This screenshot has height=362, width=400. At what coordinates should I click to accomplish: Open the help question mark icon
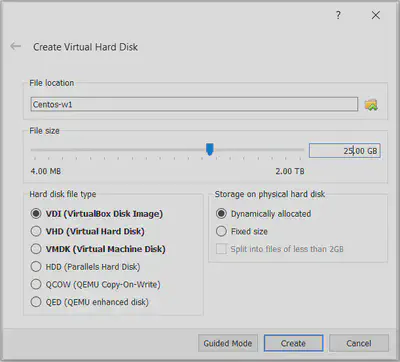[x=338, y=15]
